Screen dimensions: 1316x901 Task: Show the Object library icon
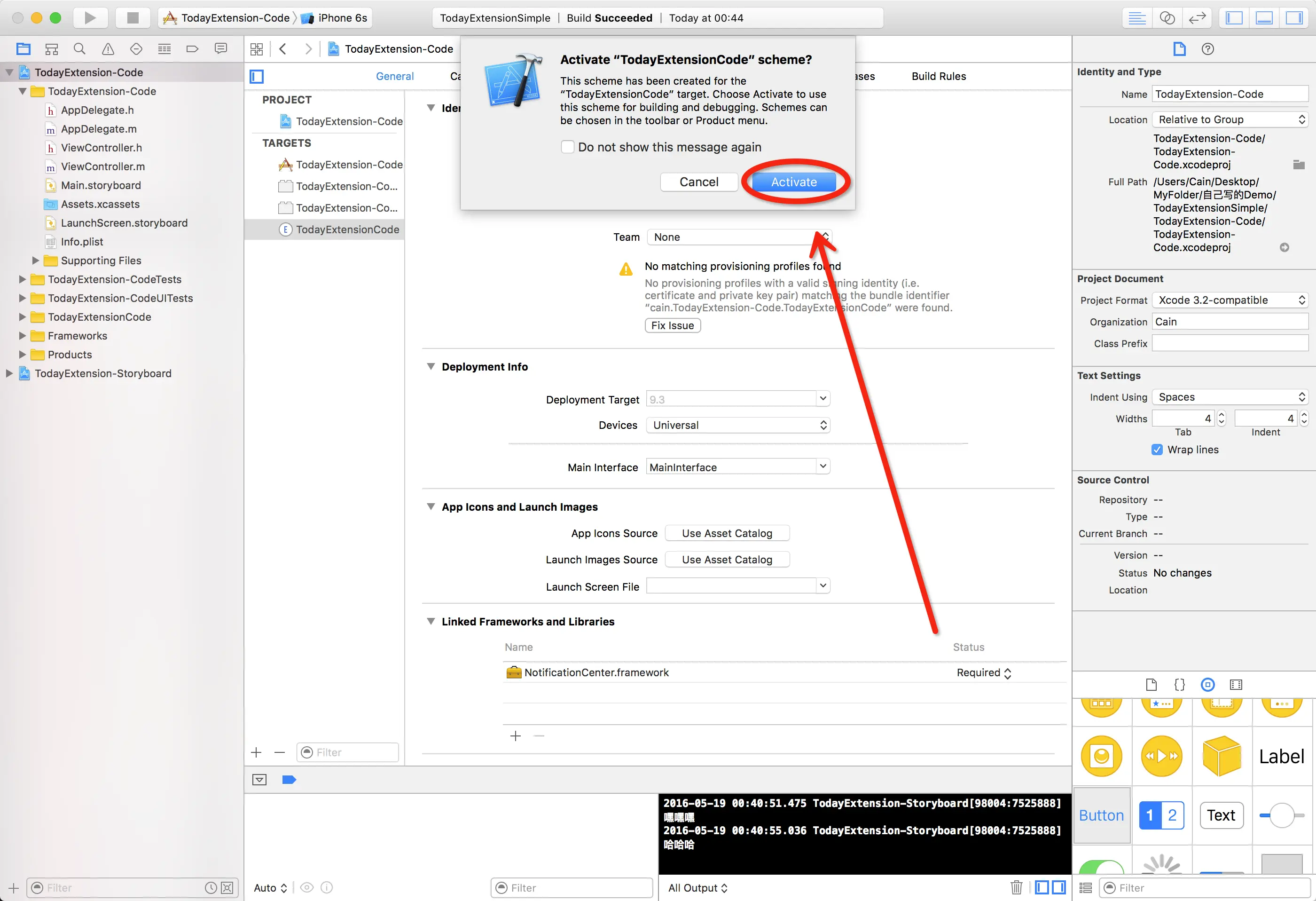(x=1207, y=685)
